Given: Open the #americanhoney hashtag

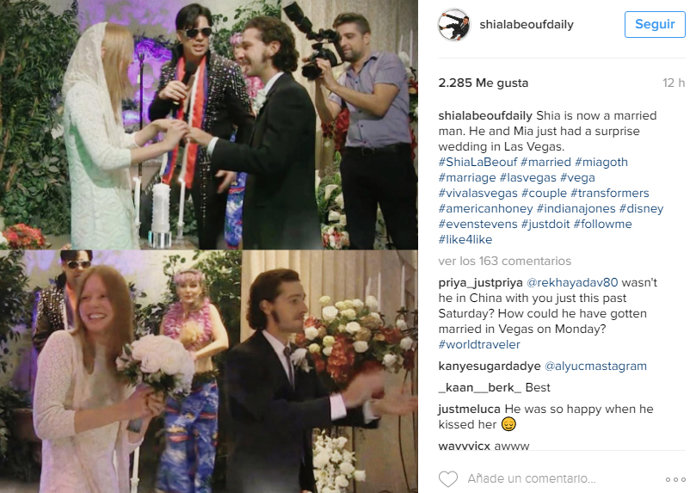Looking at the screenshot, I should coord(485,208).
